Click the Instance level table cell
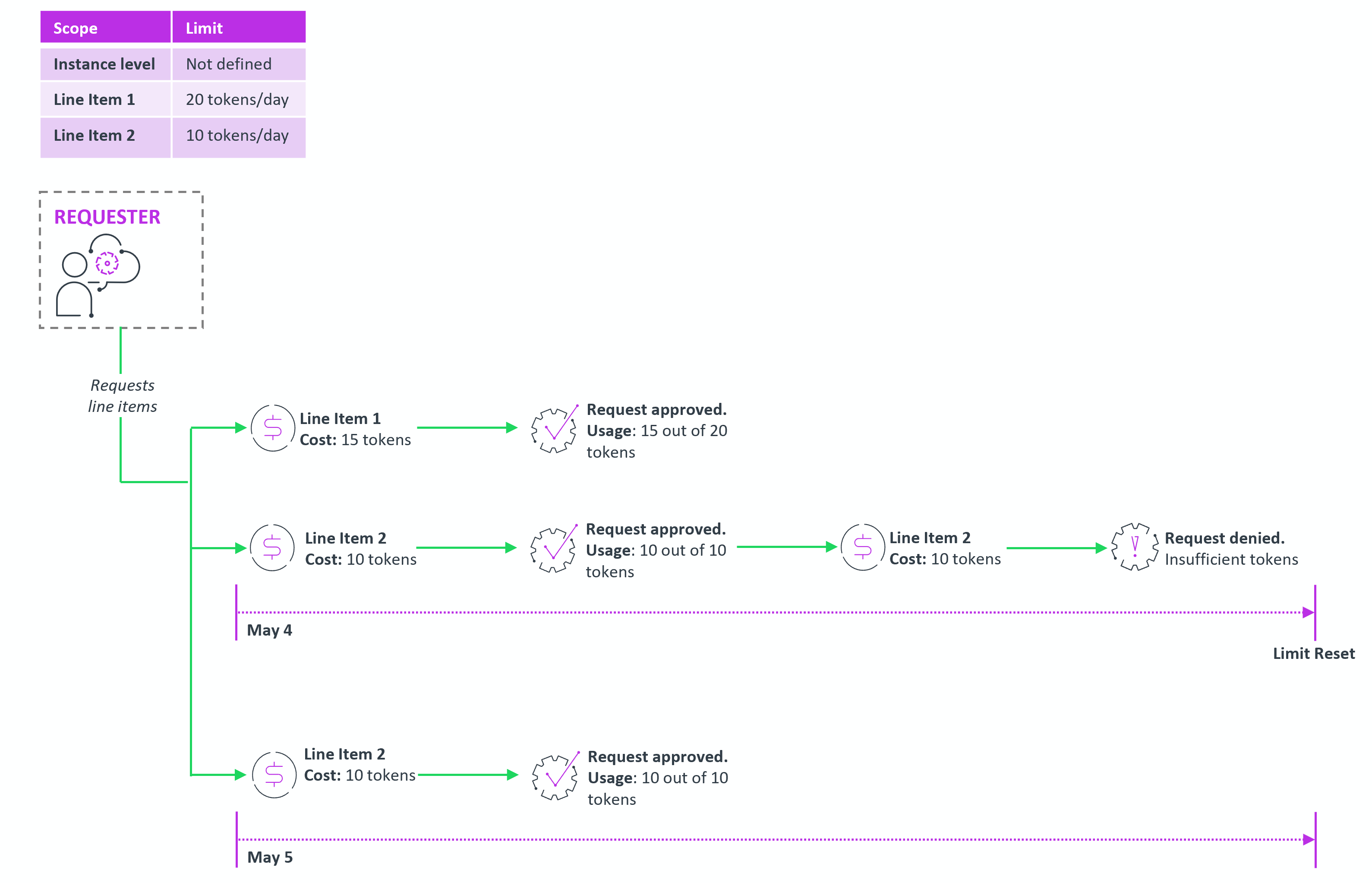 [x=105, y=63]
